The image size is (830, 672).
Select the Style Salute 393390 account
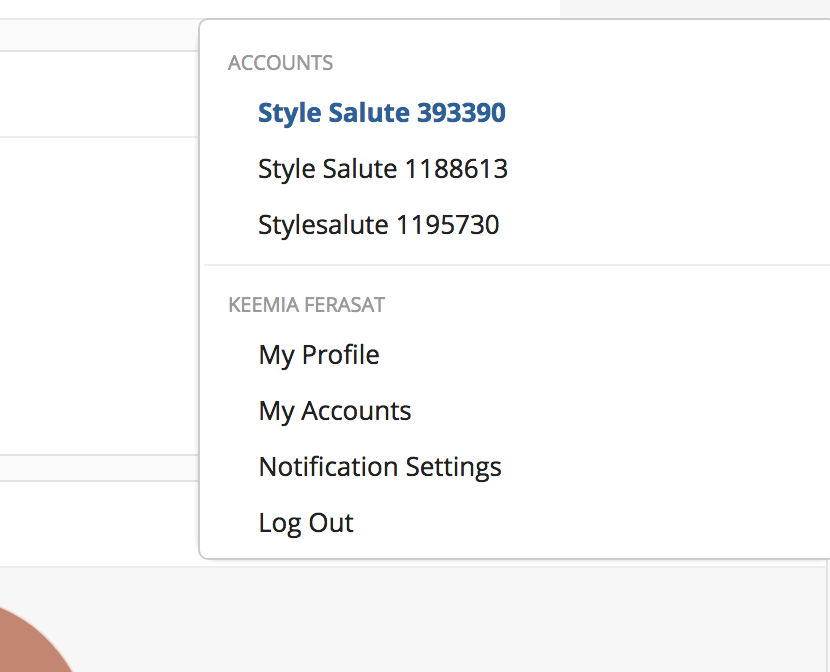tap(382, 113)
